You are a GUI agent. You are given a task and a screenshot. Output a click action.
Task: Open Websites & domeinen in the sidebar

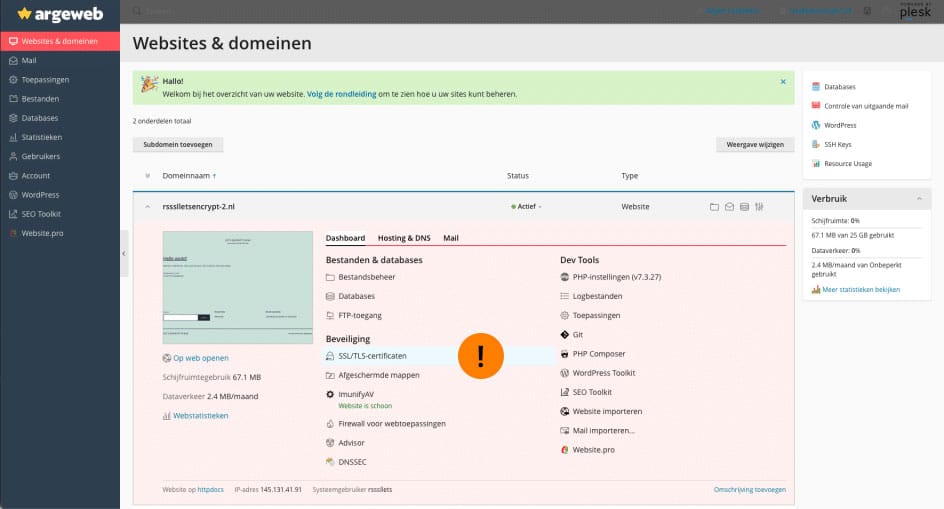click(60, 41)
